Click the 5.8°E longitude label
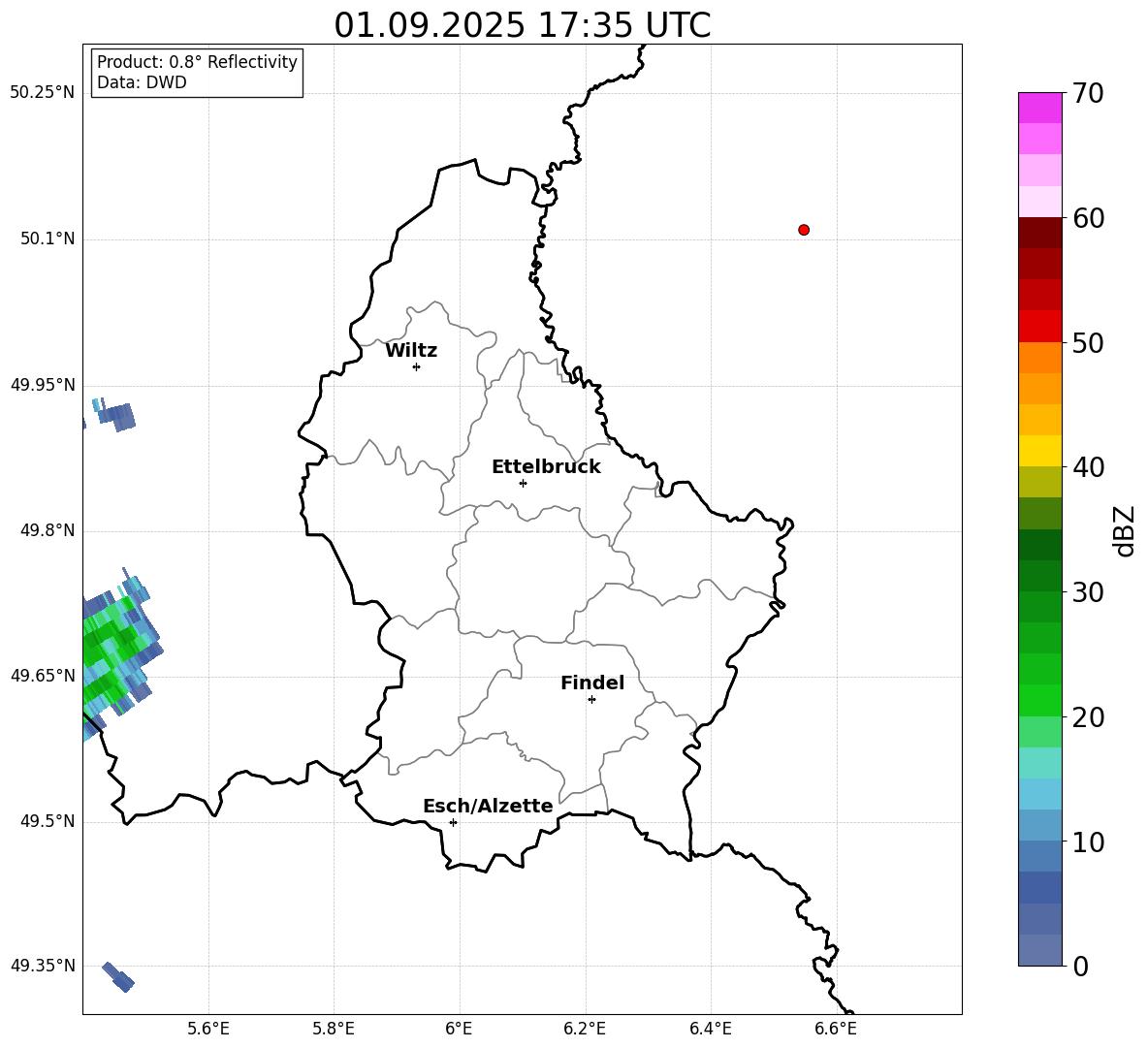This screenshot has height=1048, width=1148. click(x=334, y=1029)
